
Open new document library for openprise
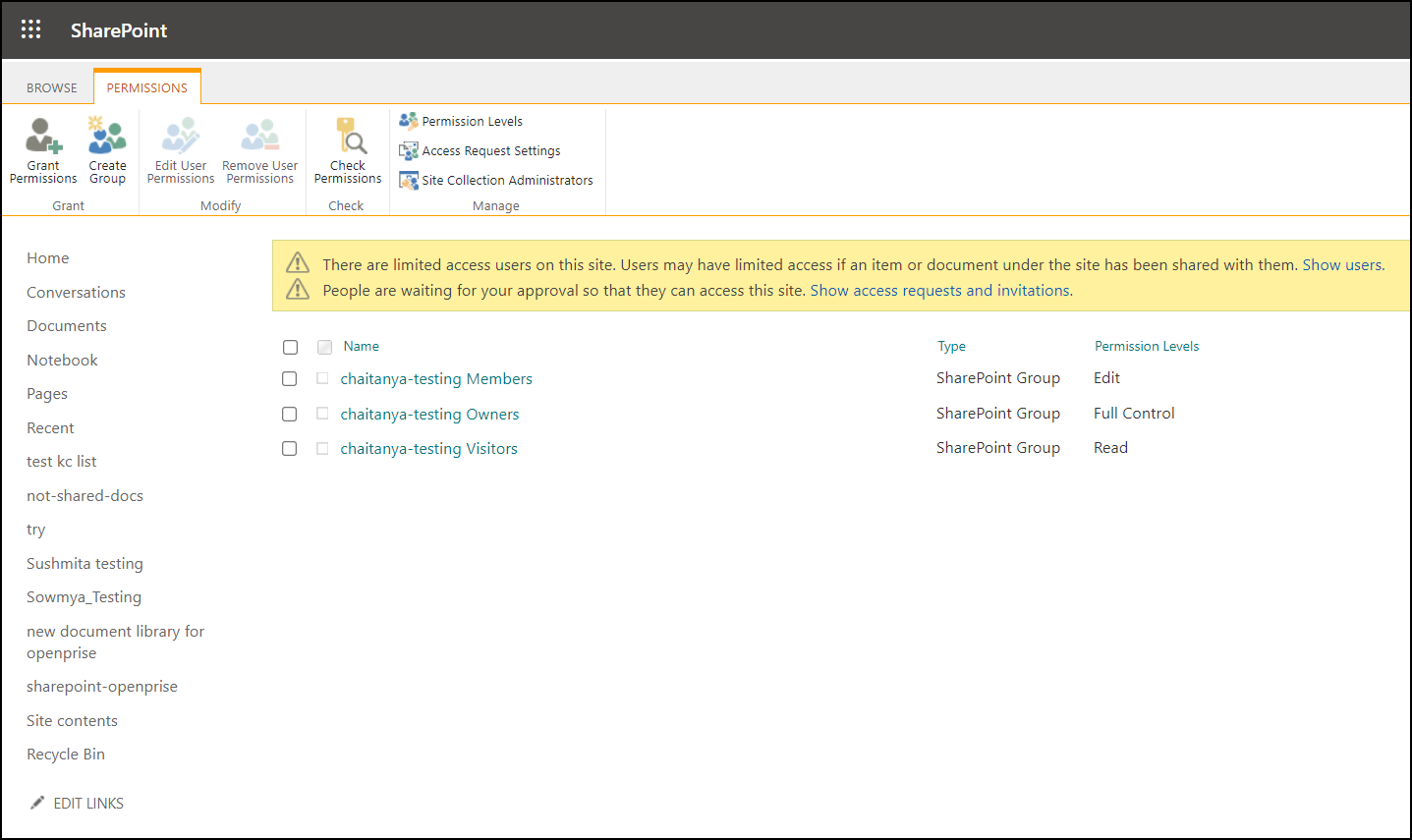tap(115, 643)
